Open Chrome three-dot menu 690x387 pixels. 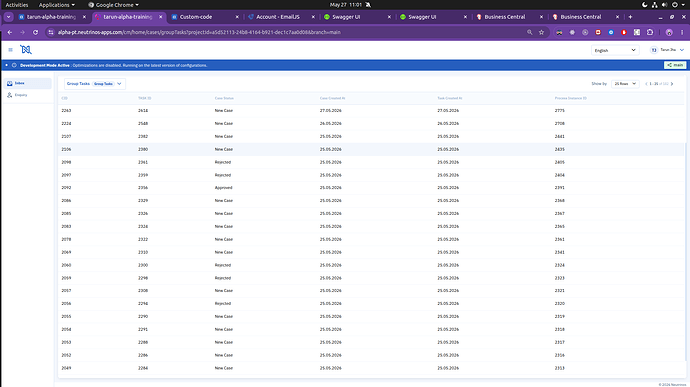tap(682, 32)
